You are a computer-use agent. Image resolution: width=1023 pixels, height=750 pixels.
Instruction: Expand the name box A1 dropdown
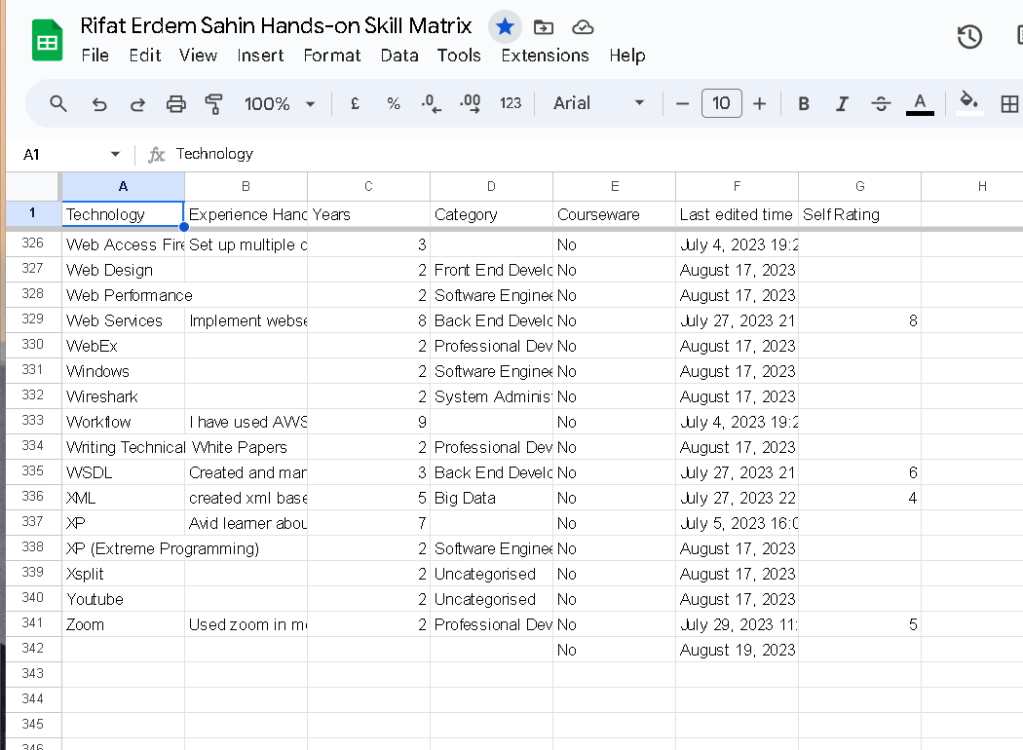(115, 155)
